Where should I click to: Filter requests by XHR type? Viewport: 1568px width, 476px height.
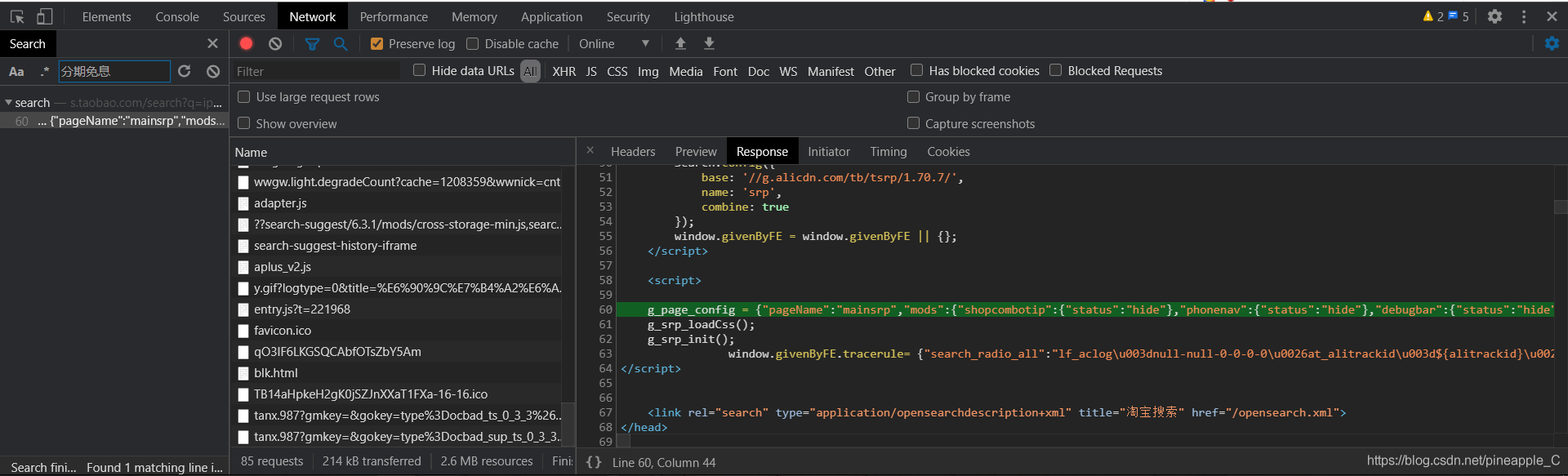563,71
